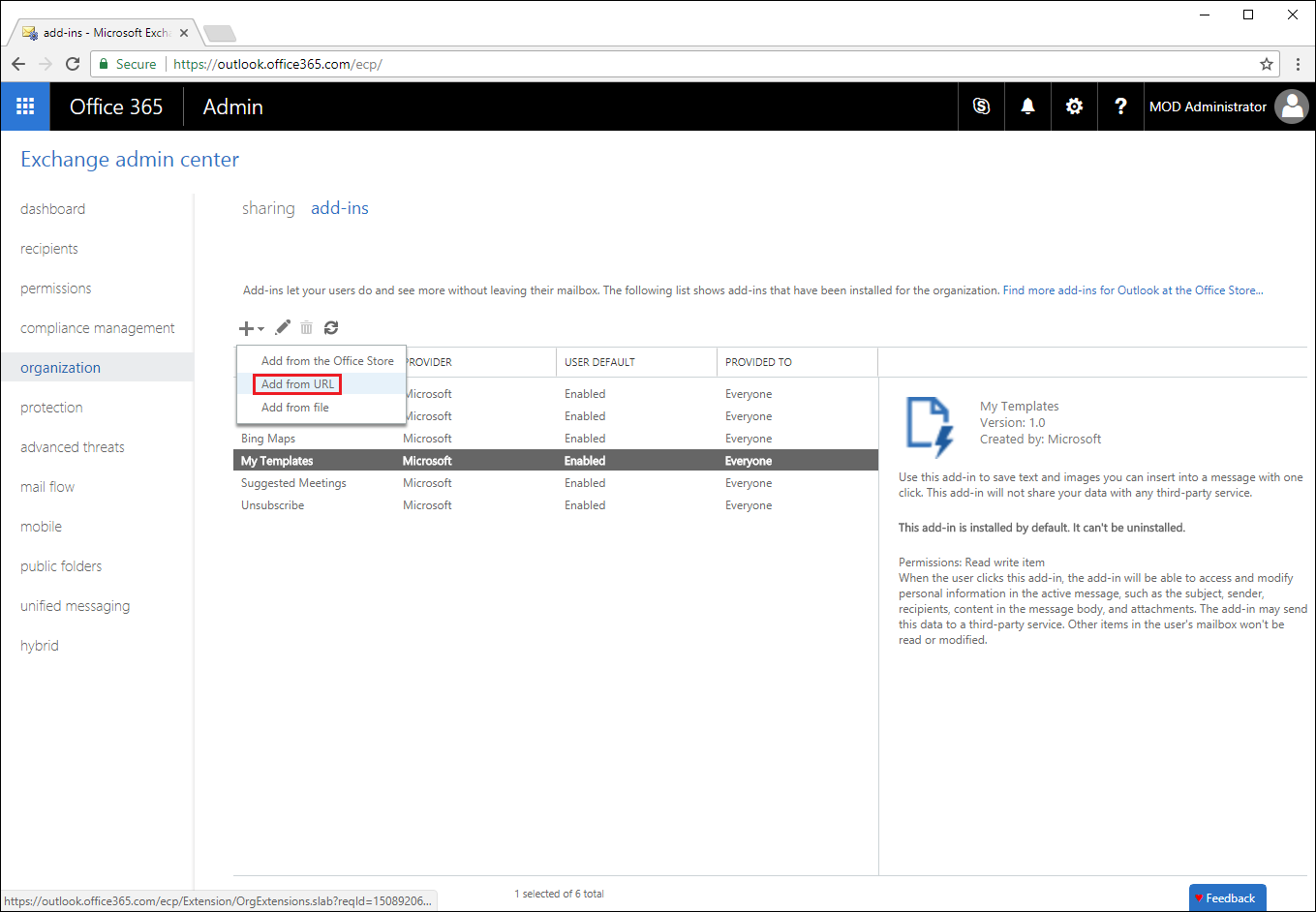Viewport: 1316px width, 912px height.
Task: Open protection in the left navigation
Action: coord(51,408)
